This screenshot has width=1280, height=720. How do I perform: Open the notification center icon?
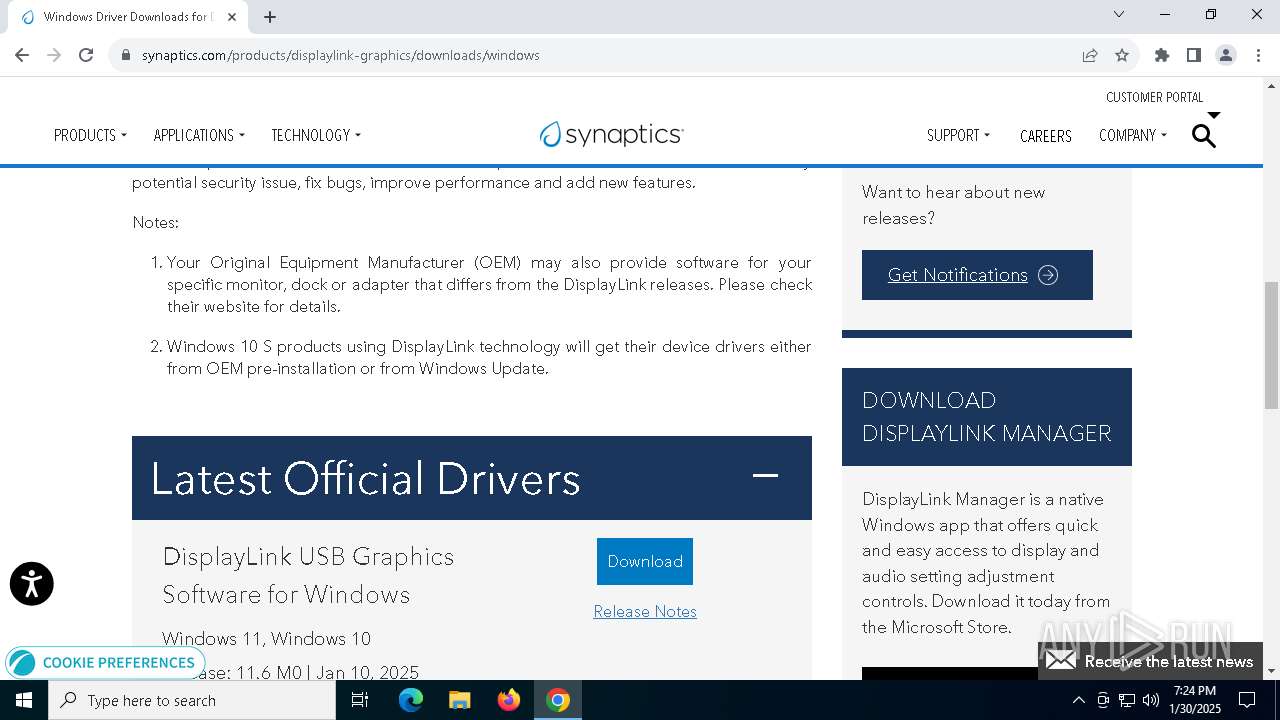(1247, 700)
